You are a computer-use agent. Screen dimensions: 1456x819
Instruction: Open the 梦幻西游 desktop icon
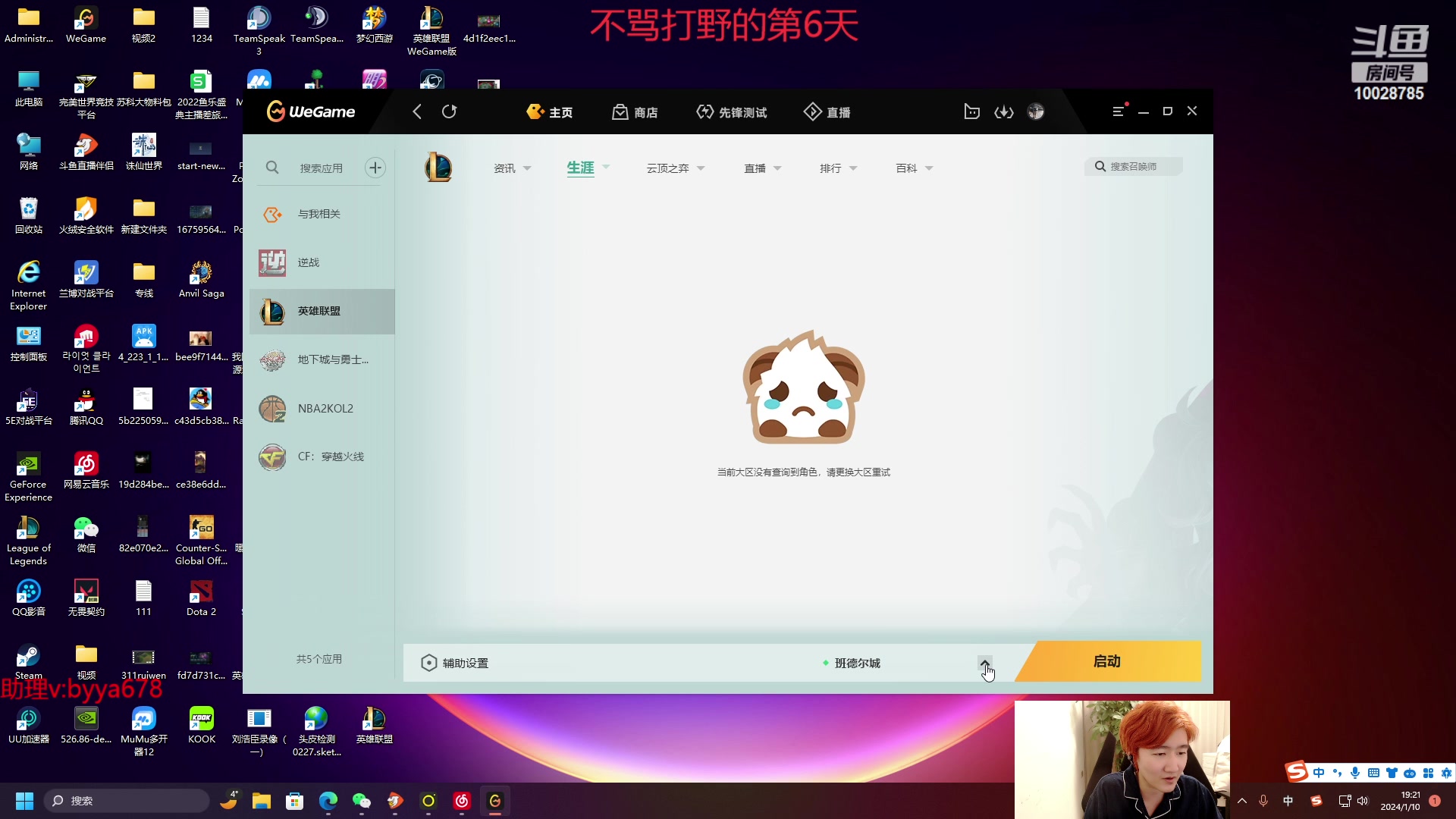(374, 25)
